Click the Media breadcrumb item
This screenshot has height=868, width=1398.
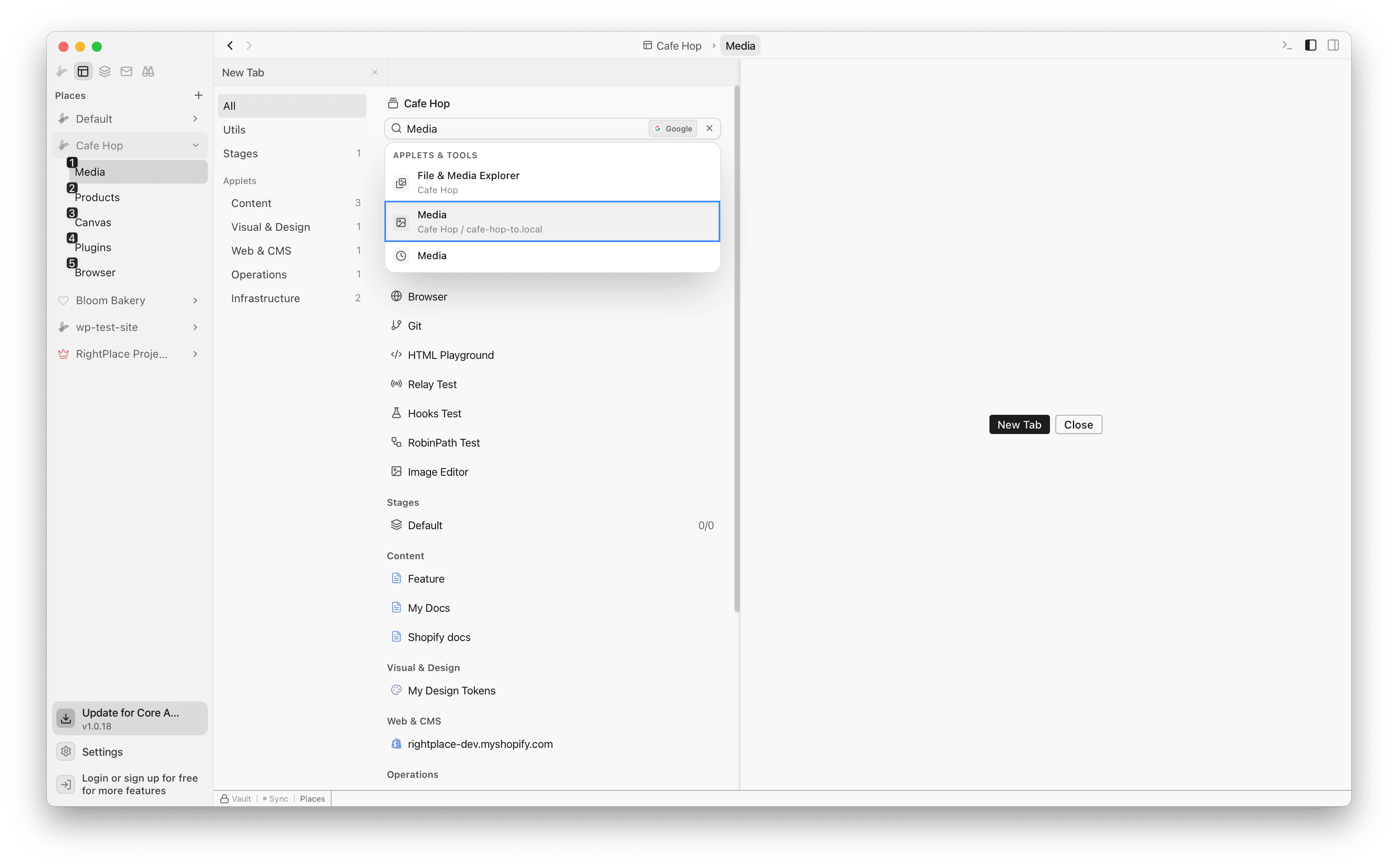(x=740, y=46)
